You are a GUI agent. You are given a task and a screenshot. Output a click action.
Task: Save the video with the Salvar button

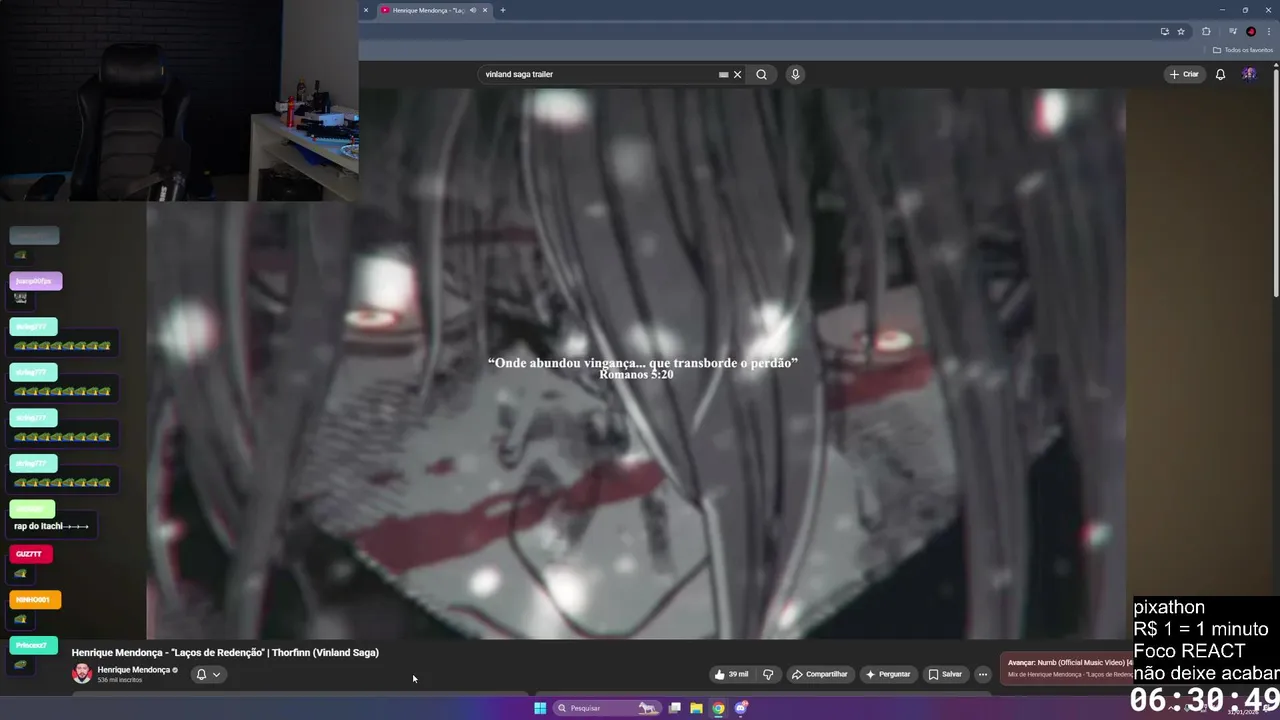[945, 674]
